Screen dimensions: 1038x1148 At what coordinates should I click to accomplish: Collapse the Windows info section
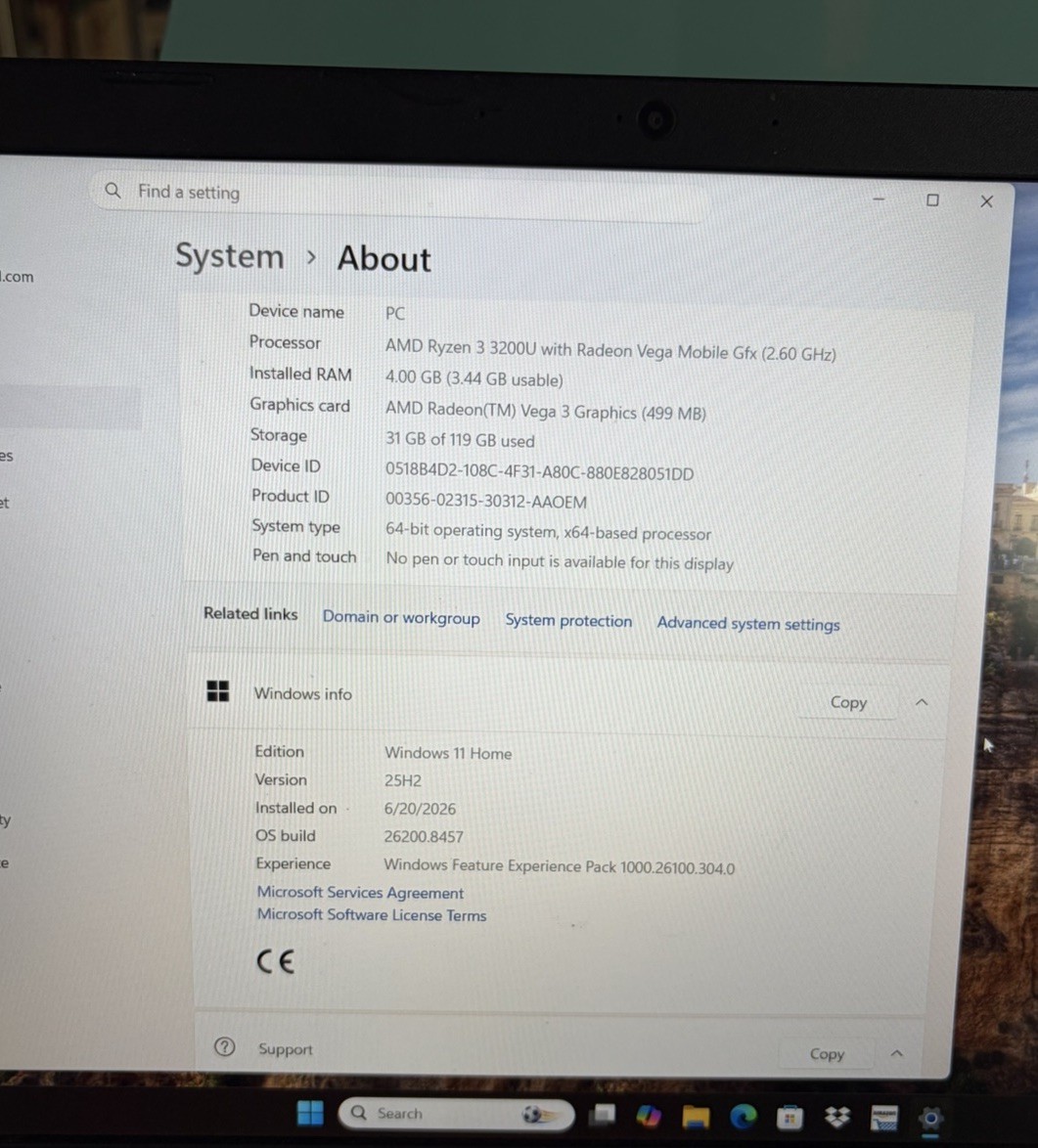click(x=922, y=702)
